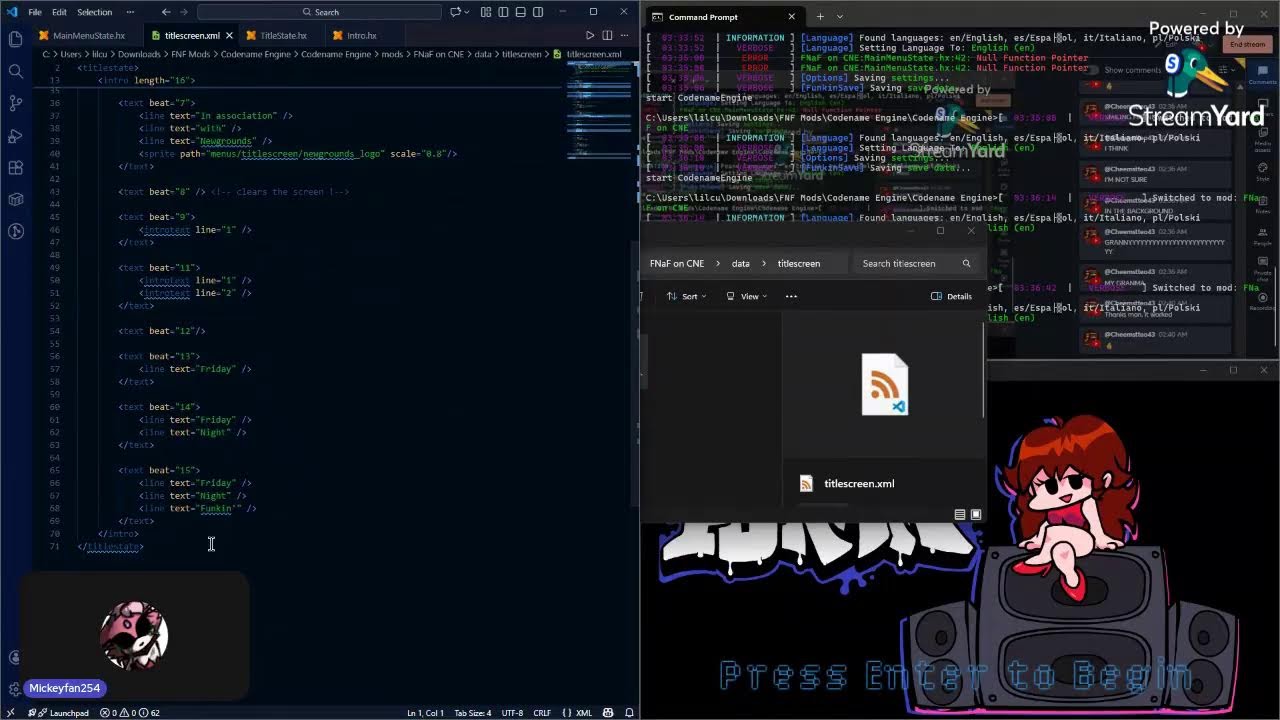Click the End stream button
Viewport: 1280px width, 720px height.
(1247, 45)
